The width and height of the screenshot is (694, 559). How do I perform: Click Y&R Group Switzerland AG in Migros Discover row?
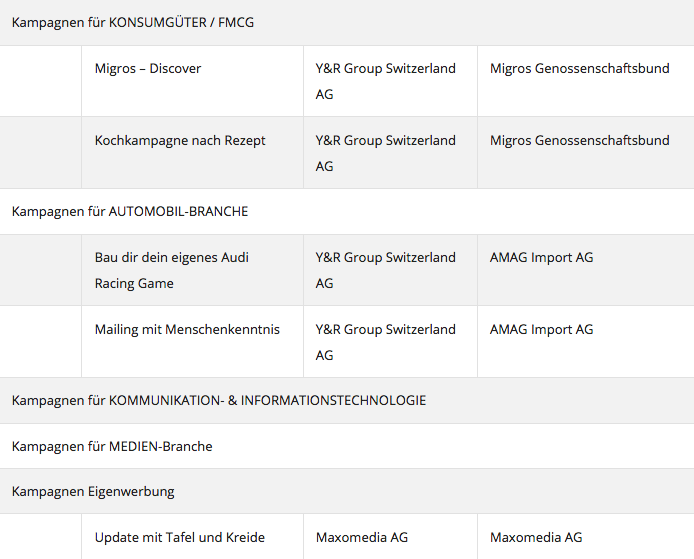click(386, 81)
